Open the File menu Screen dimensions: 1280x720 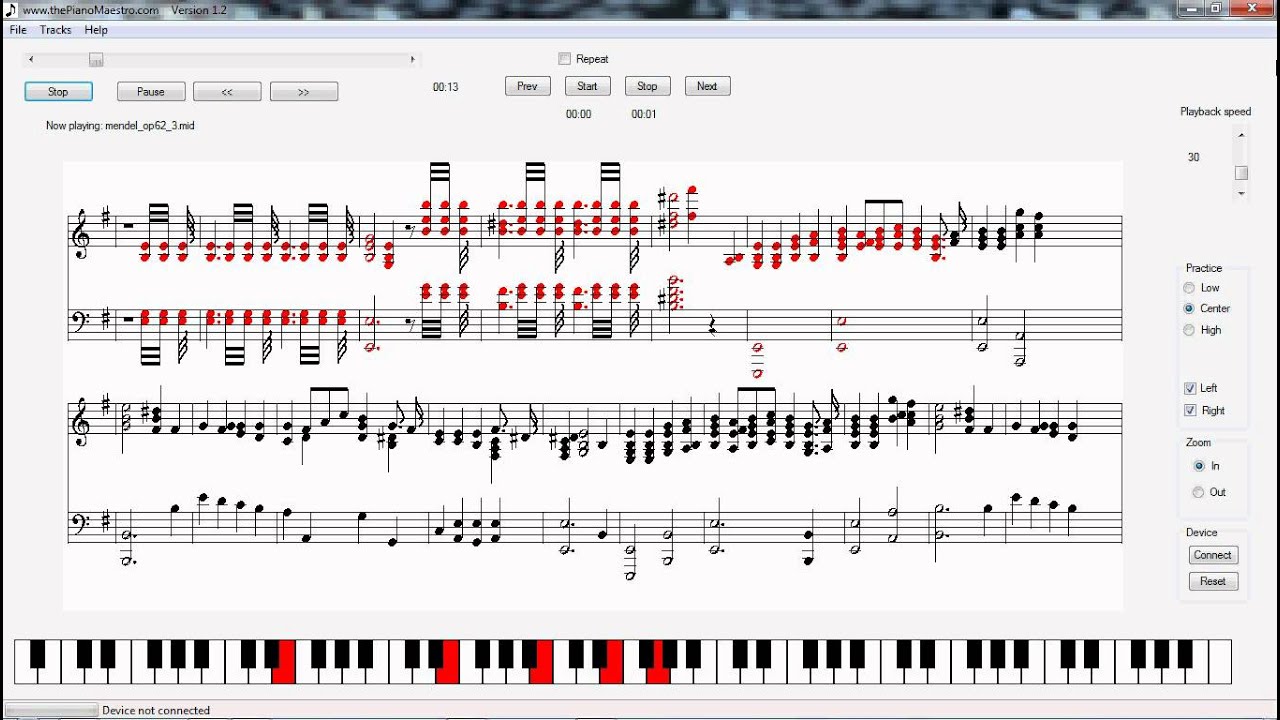18,30
